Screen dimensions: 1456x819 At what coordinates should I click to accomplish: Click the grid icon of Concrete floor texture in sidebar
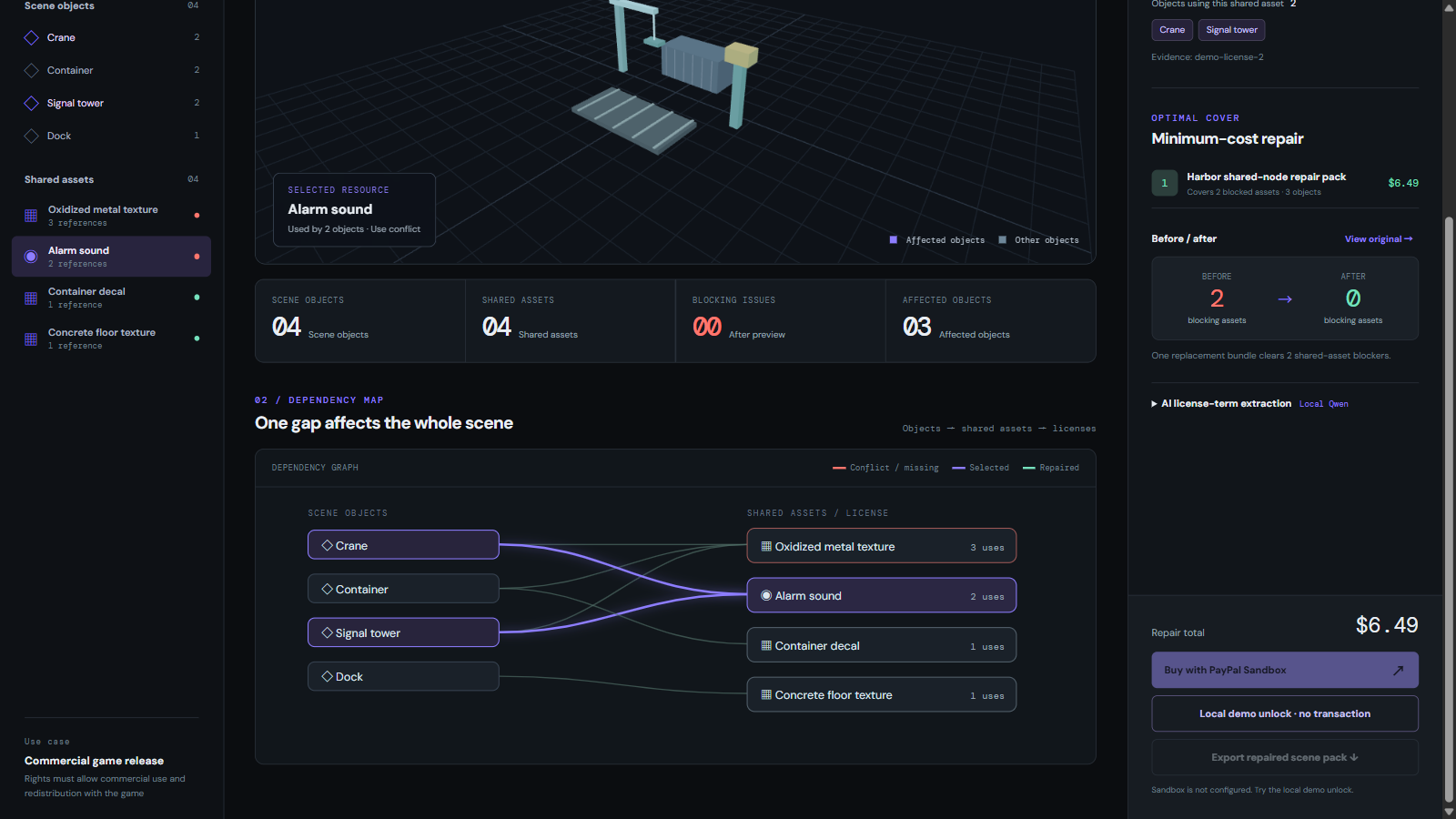pyautogui.click(x=31, y=339)
